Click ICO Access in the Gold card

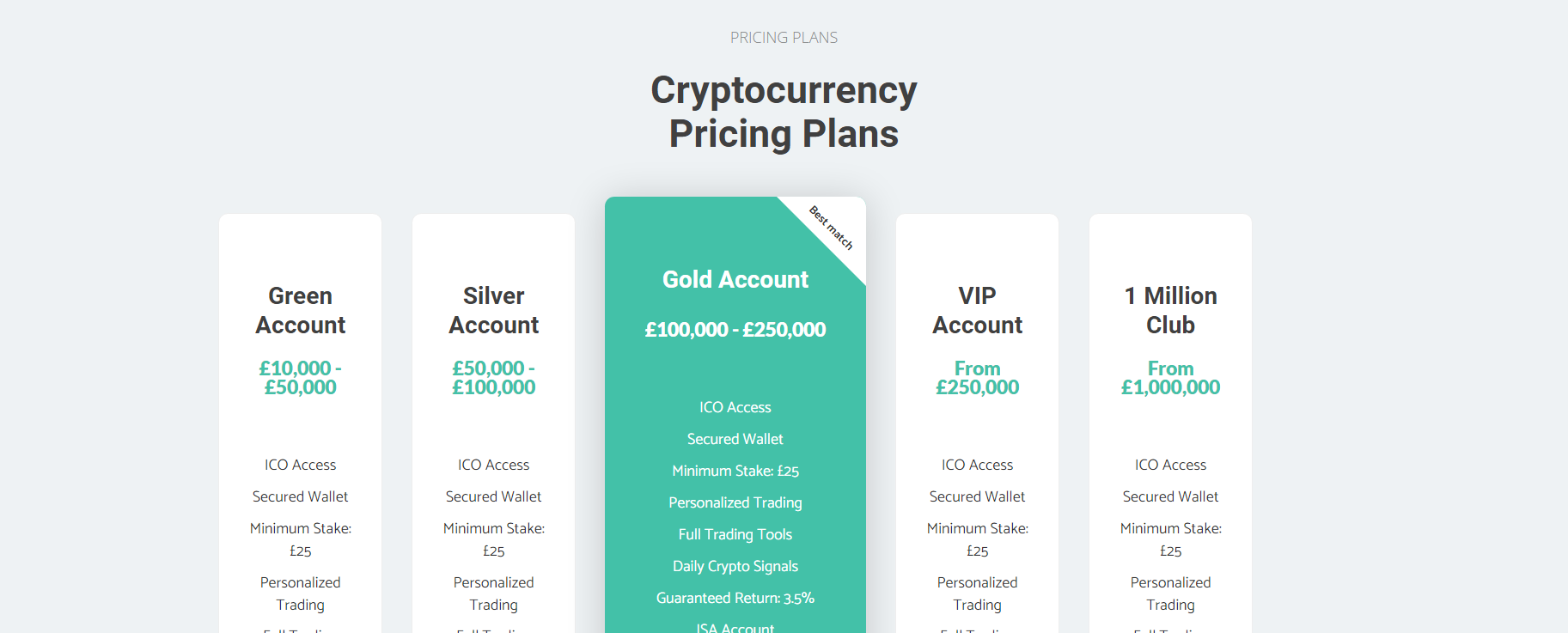coord(735,407)
